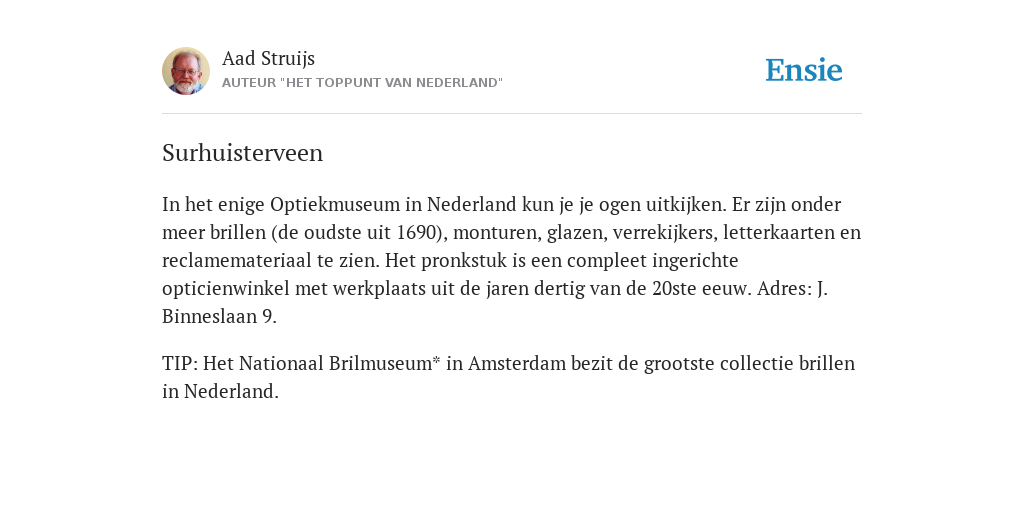Select author name Aad Struijs
The width and height of the screenshot is (1024, 512).
click(x=268, y=59)
